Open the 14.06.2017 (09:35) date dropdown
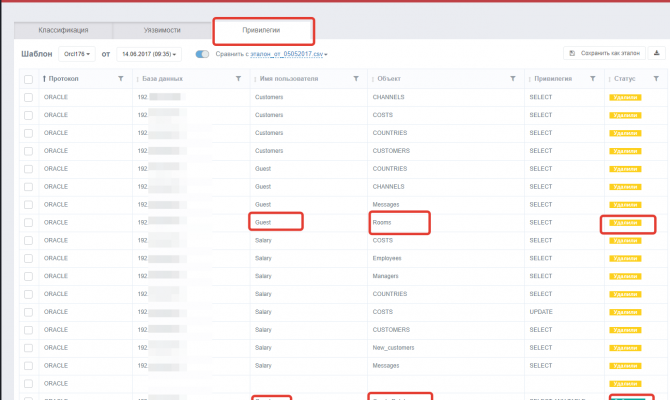The height and width of the screenshot is (400, 670). point(149,54)
